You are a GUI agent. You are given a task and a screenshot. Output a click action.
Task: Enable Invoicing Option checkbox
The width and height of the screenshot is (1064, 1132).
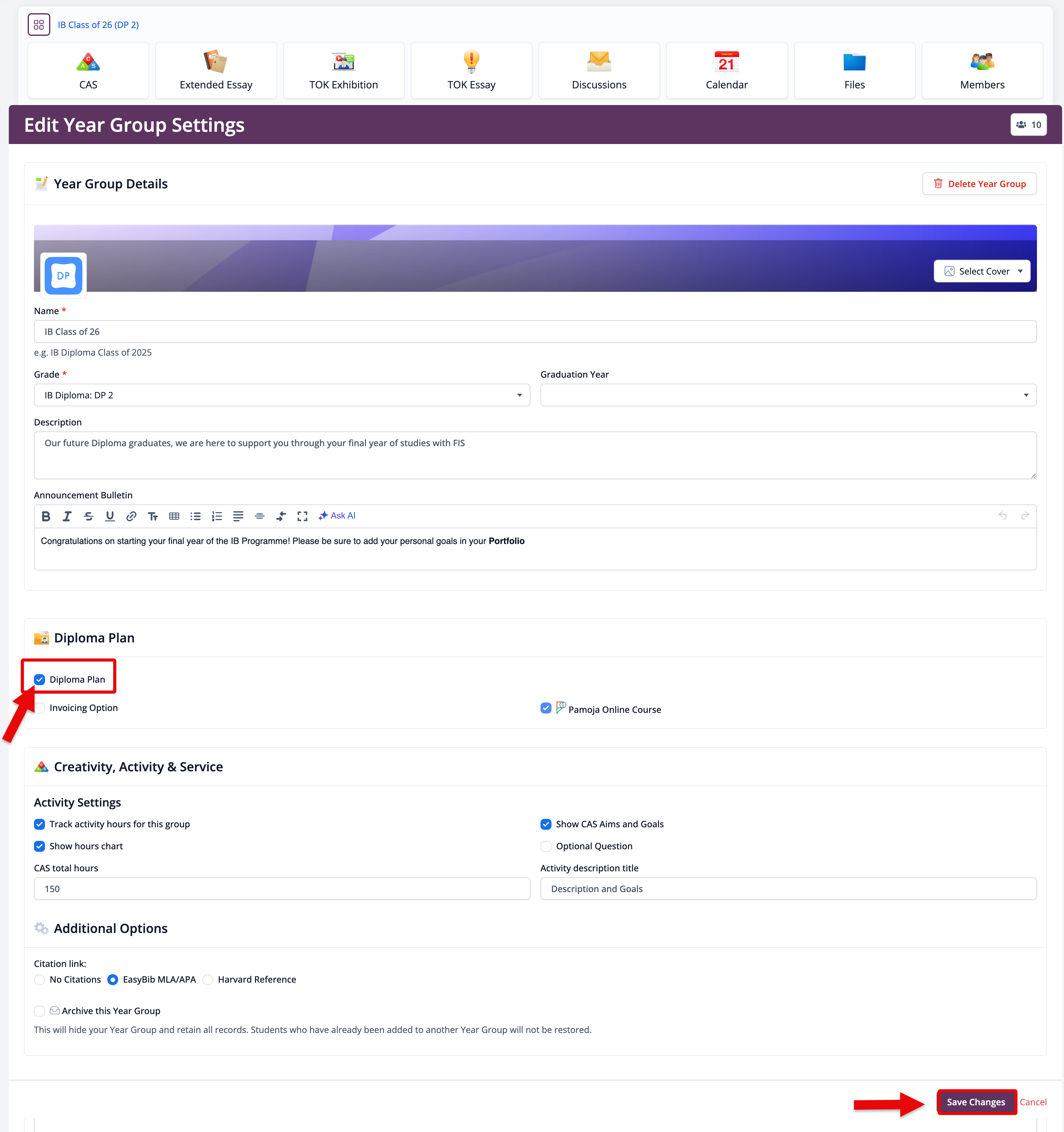[40, 708]
